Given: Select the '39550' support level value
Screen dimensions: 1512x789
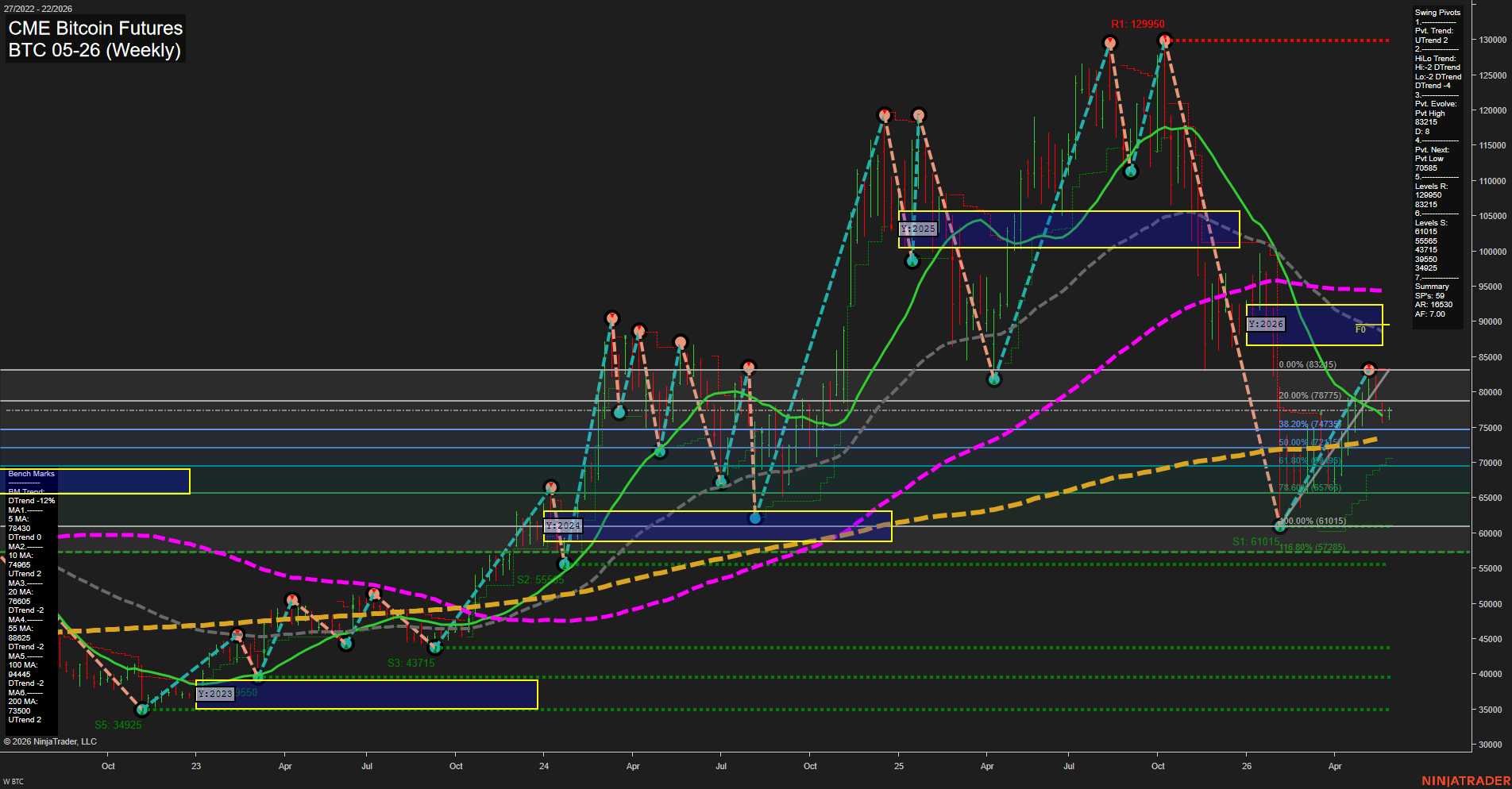Looking at the screenshot, I should 1426,260.
